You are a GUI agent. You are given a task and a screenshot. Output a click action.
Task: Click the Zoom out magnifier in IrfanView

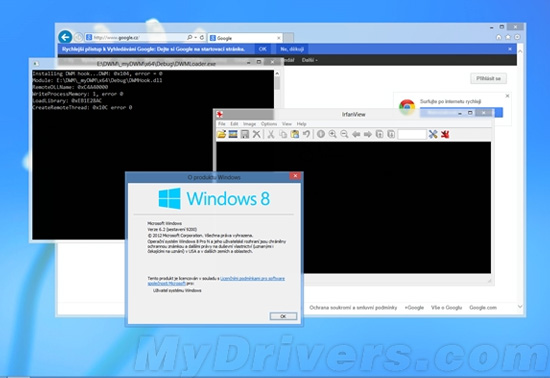coord(344,134)
